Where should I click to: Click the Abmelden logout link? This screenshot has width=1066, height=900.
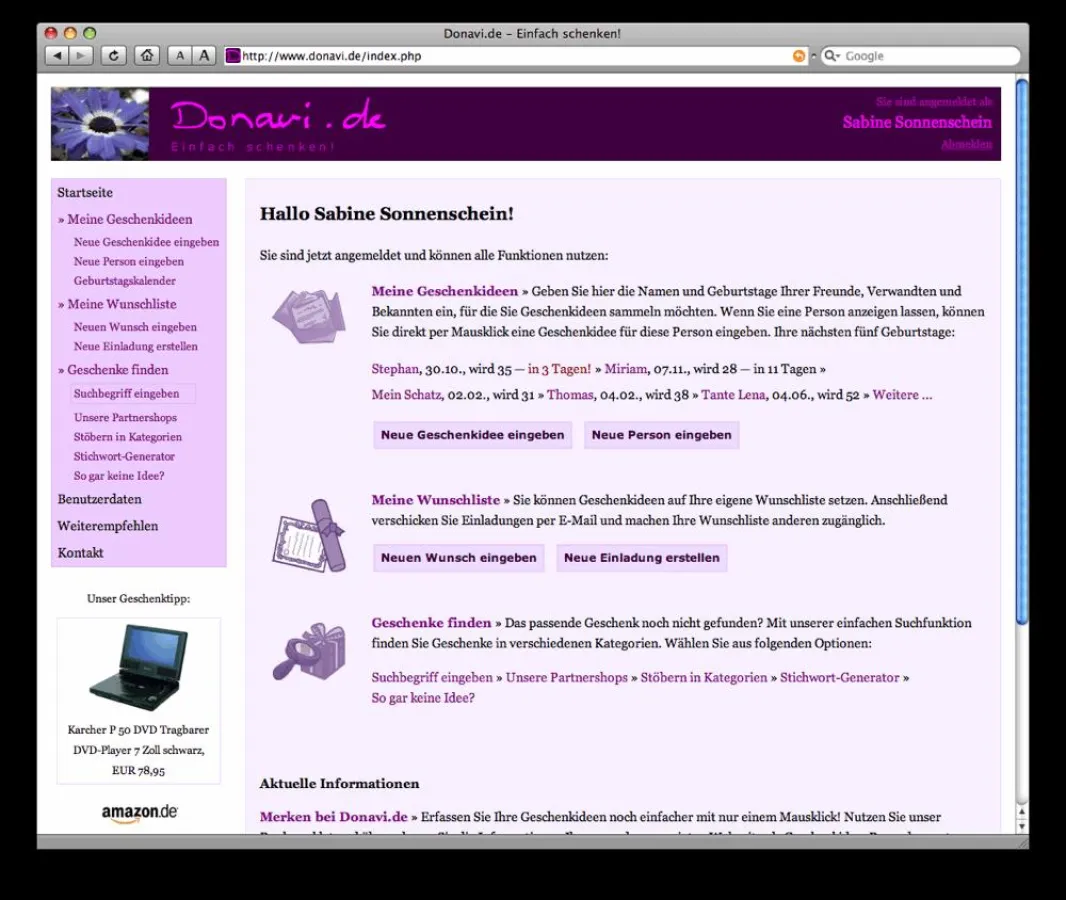click(x=965, y=142)
